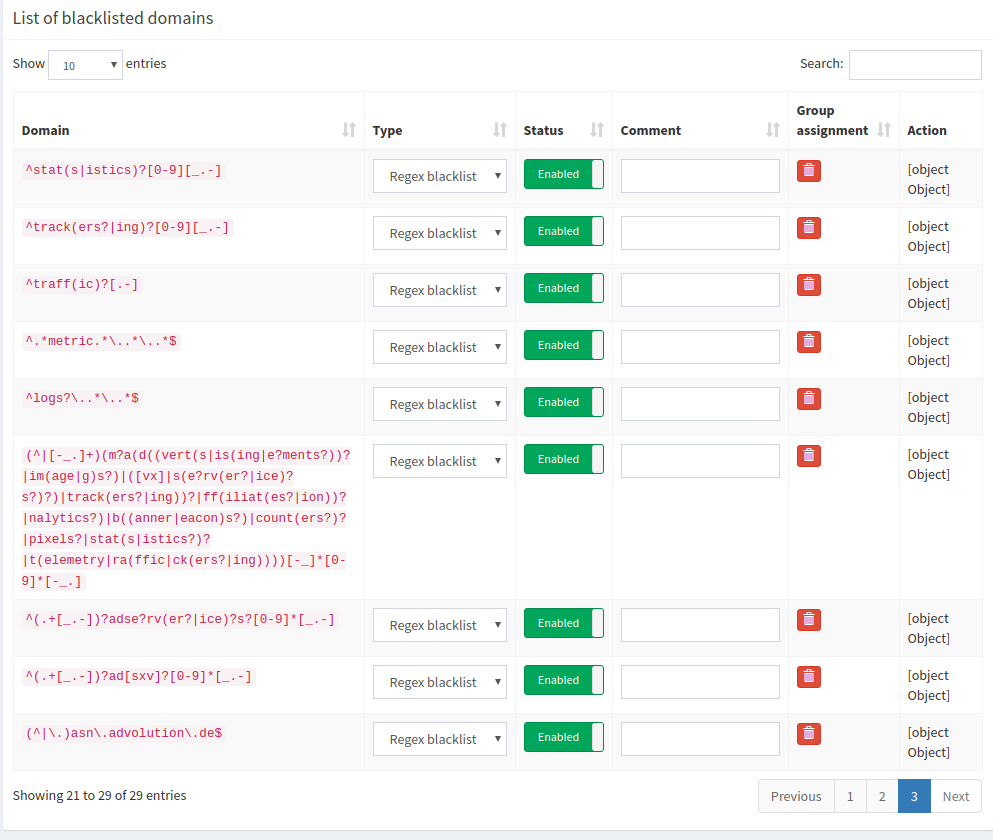The width and height of the screenshot is (993, 840).
Task: Click the Next page button
Action: click(956, 796)
